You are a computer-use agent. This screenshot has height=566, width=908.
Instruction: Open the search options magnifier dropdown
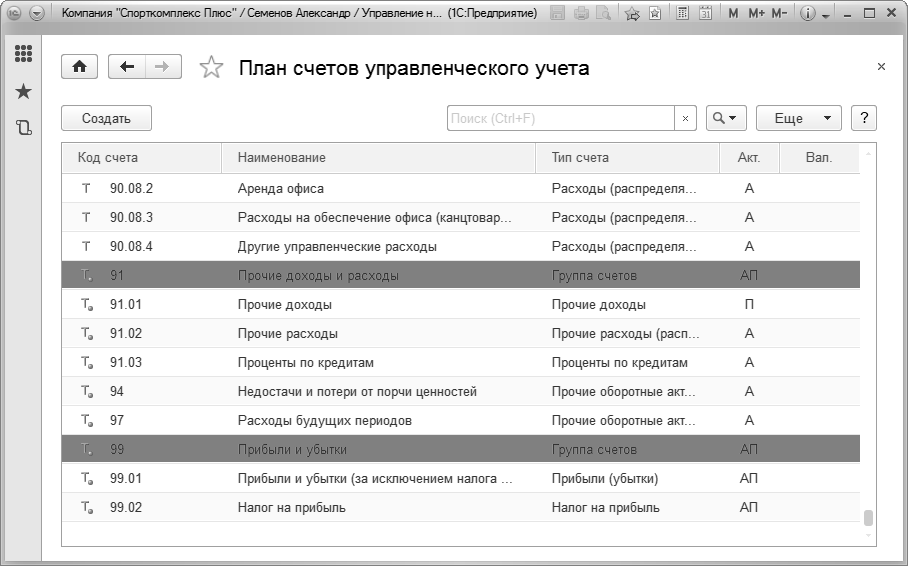pos(726,118)
